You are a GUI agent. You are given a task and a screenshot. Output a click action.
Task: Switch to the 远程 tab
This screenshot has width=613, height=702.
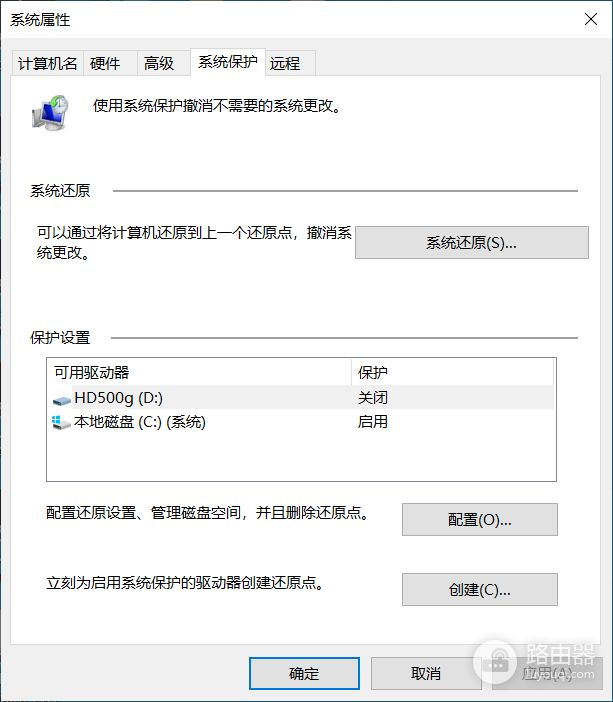[x=285, y=63]
